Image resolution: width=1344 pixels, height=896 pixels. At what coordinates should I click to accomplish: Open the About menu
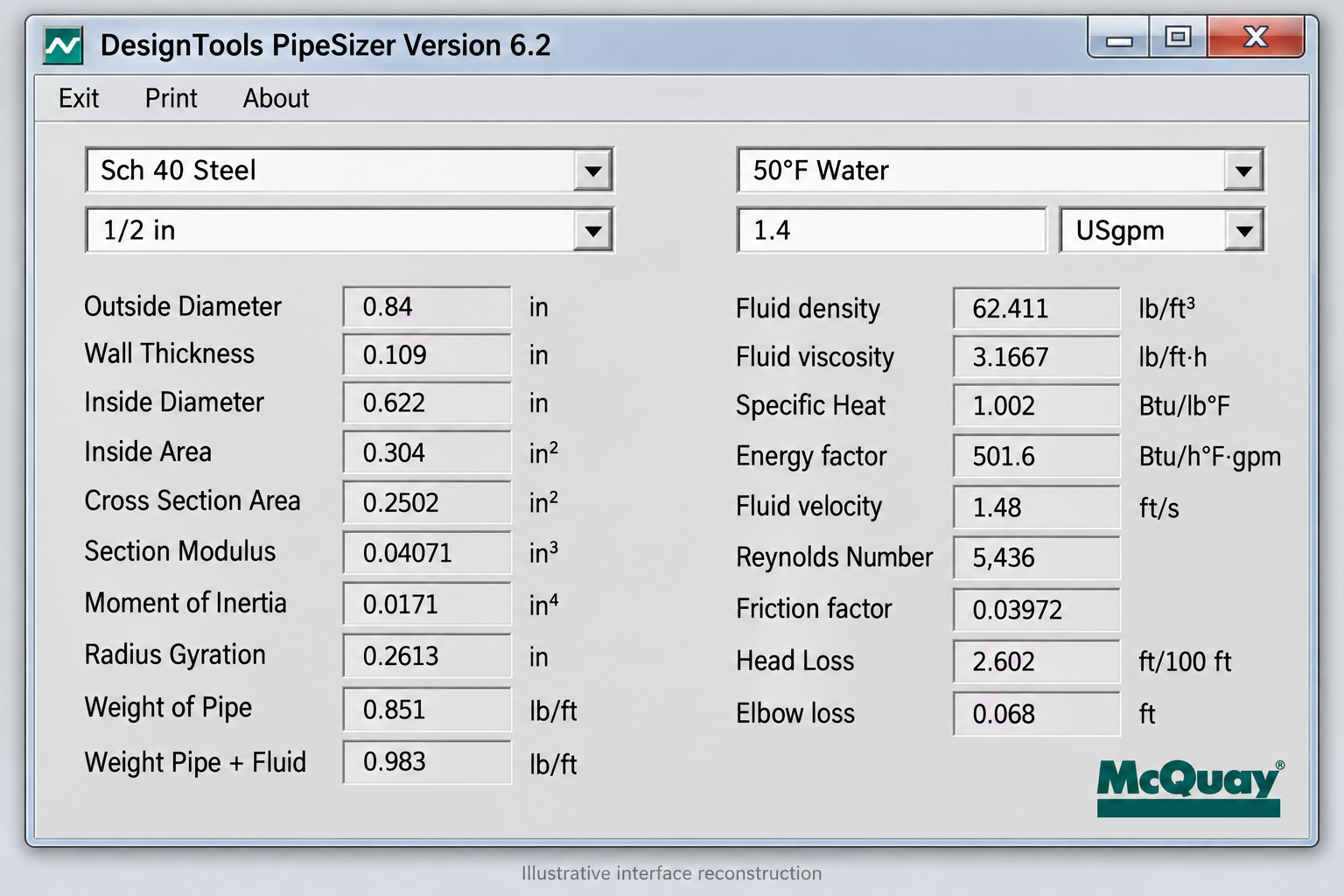coord(276,98)
